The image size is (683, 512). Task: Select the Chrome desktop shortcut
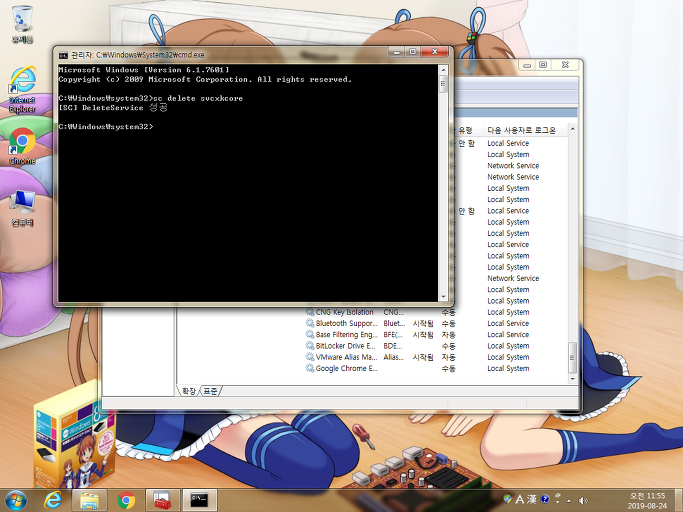pyautogui.click(x=22, y=146)
